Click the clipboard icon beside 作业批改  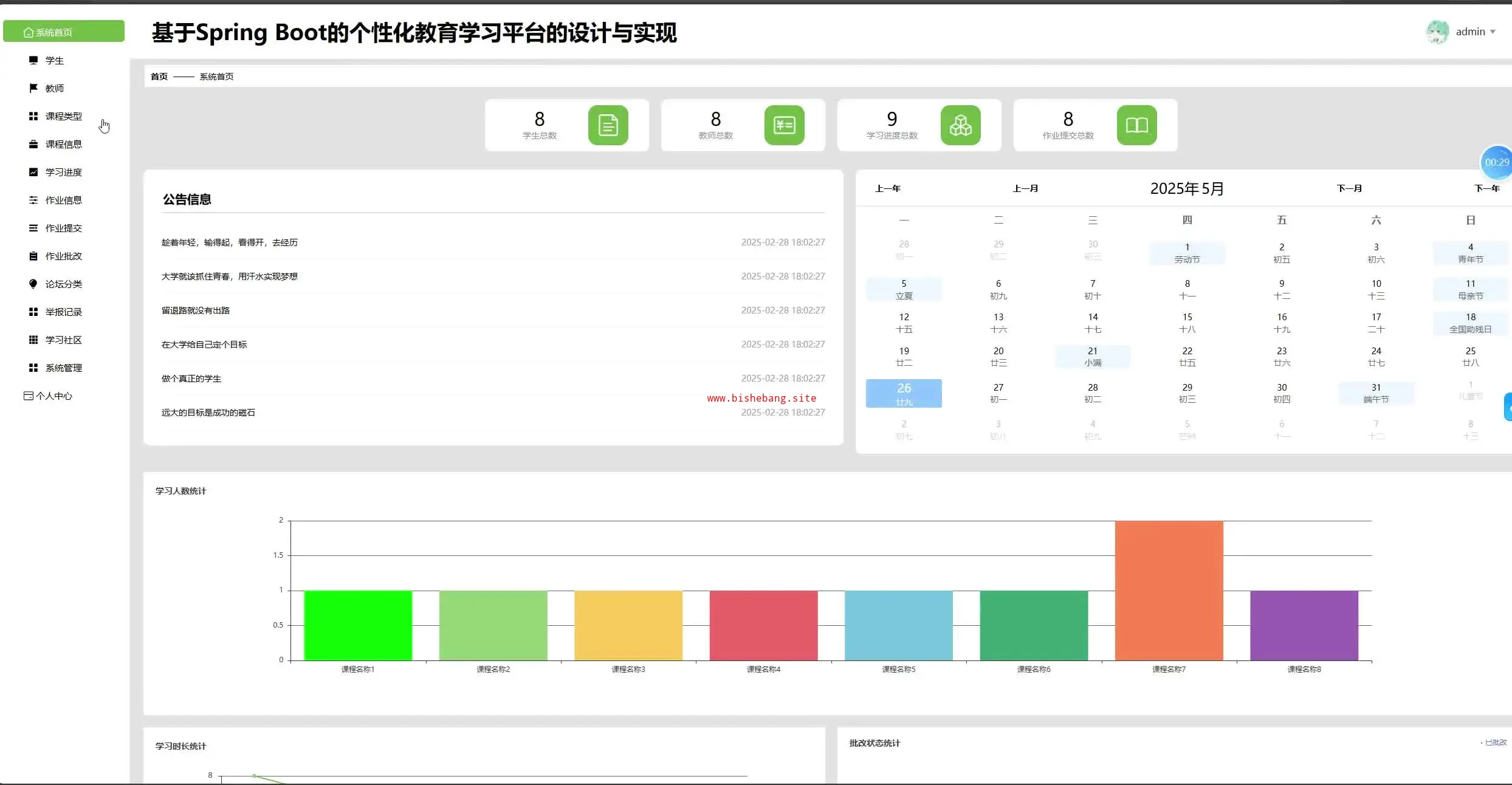pyautogui.click(x=33, y=256)
